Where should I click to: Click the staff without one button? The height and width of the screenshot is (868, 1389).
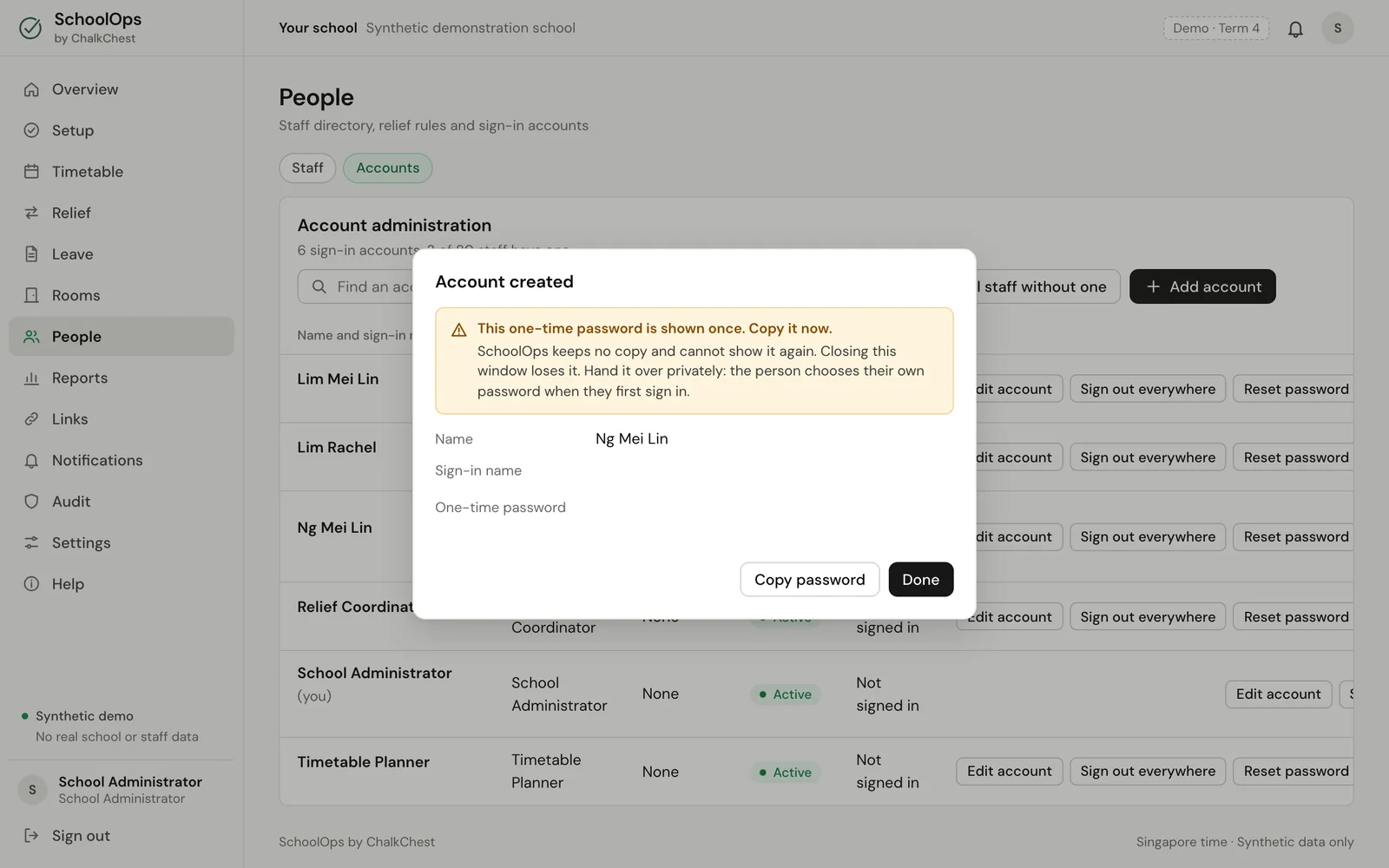(1047, 286)
